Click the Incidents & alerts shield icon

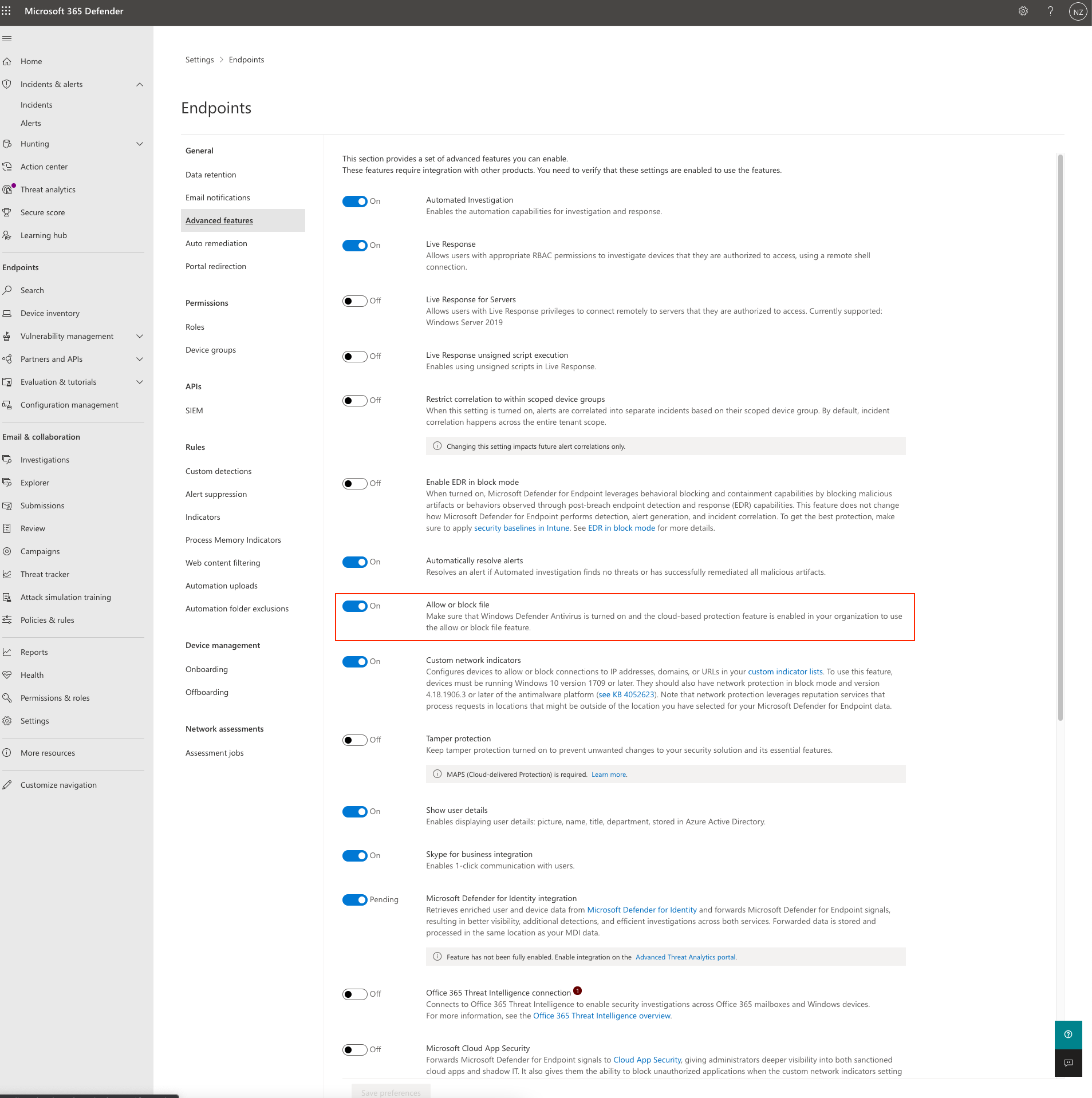tap(7, 84)
